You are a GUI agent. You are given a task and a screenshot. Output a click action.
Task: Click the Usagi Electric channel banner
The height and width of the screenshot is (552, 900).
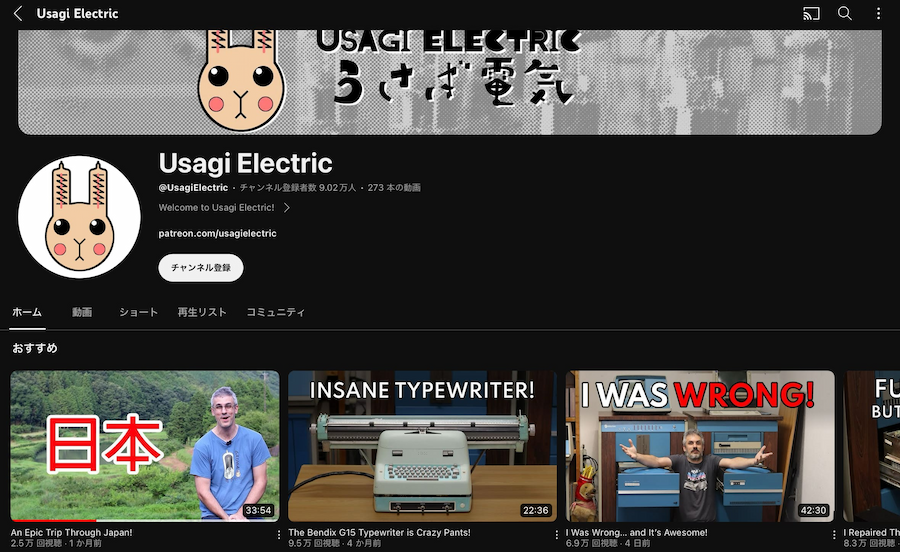click(x=449, y=82)
